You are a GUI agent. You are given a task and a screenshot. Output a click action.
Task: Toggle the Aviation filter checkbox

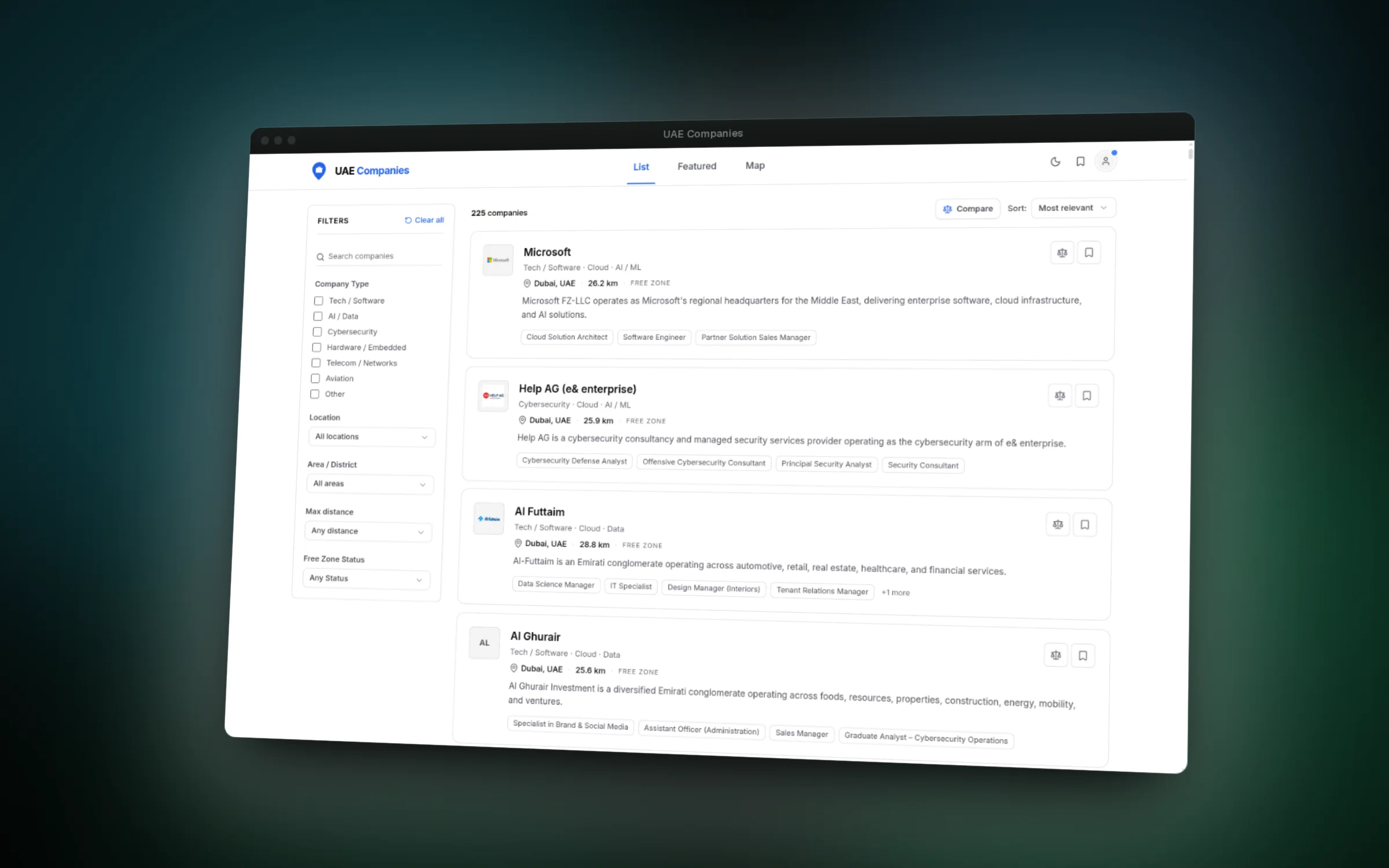click(315, 378)
